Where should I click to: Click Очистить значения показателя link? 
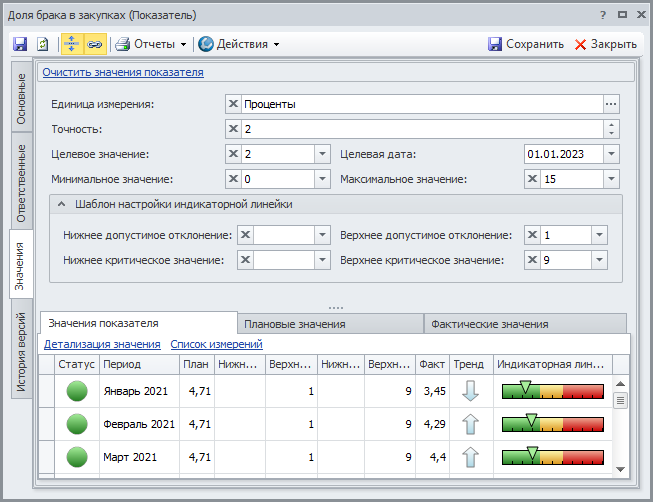tap(122, 72)
